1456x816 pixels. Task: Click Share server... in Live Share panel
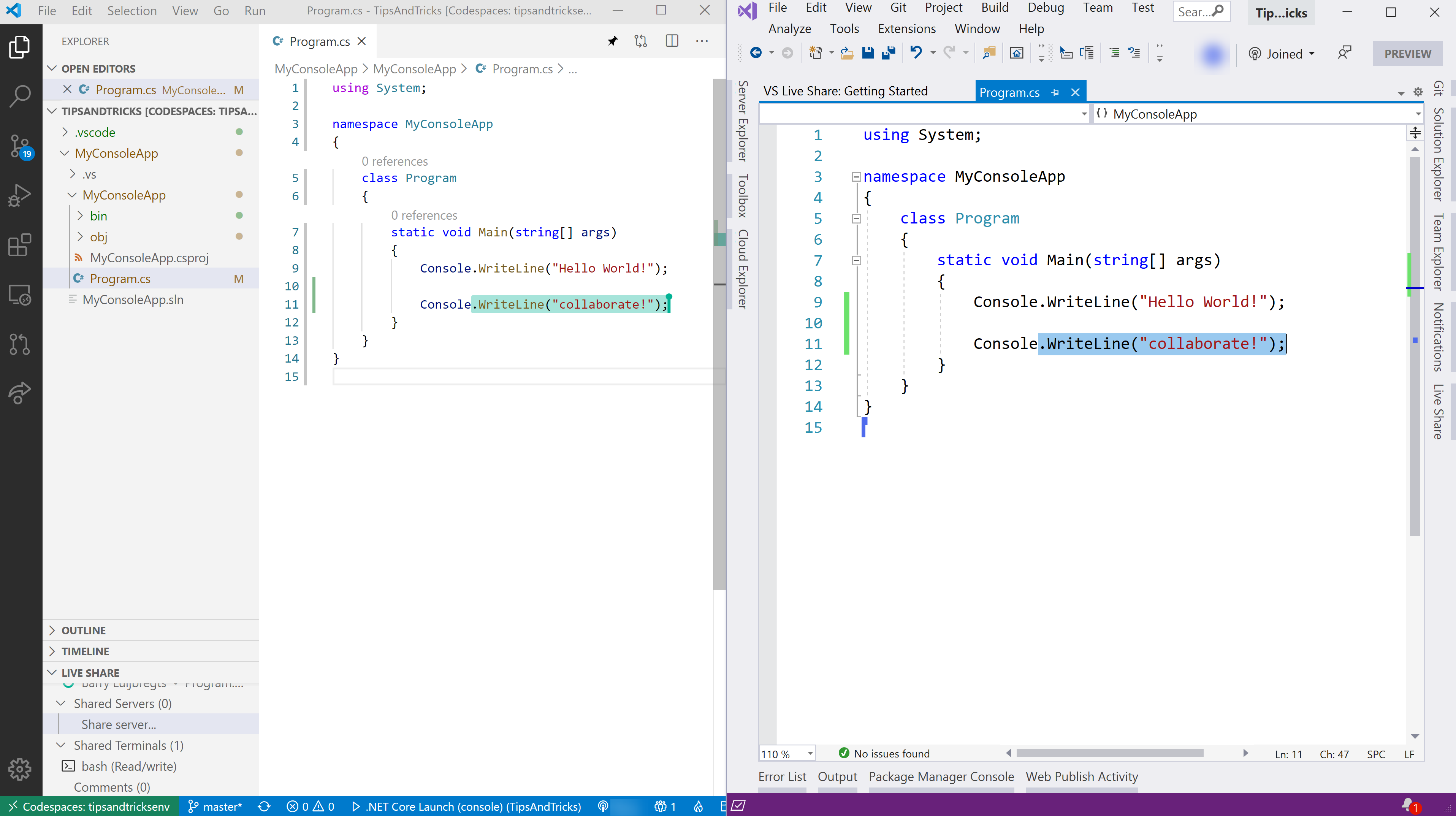[x=119, y=724]
